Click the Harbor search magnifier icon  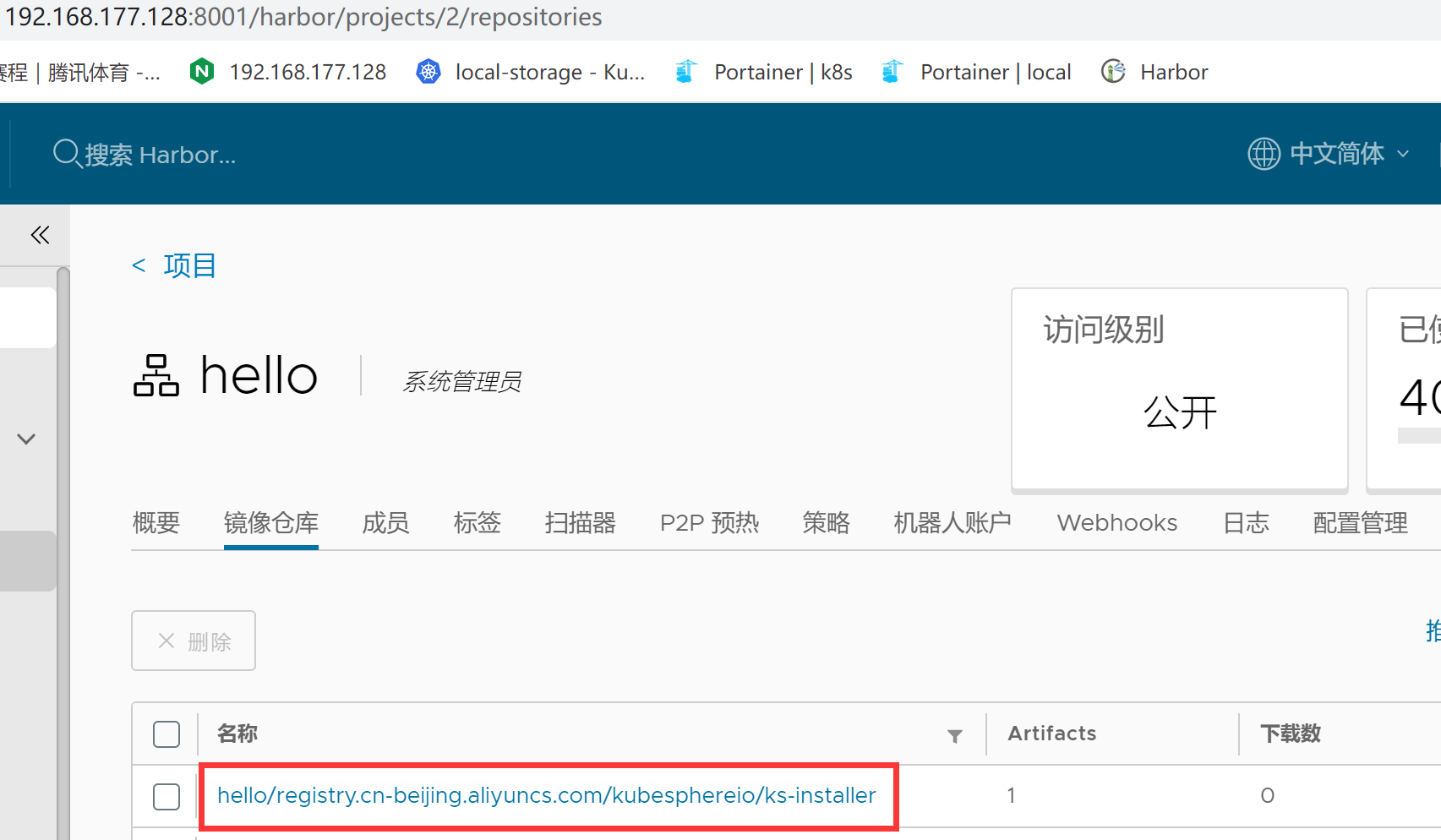[x=67, y=154]
